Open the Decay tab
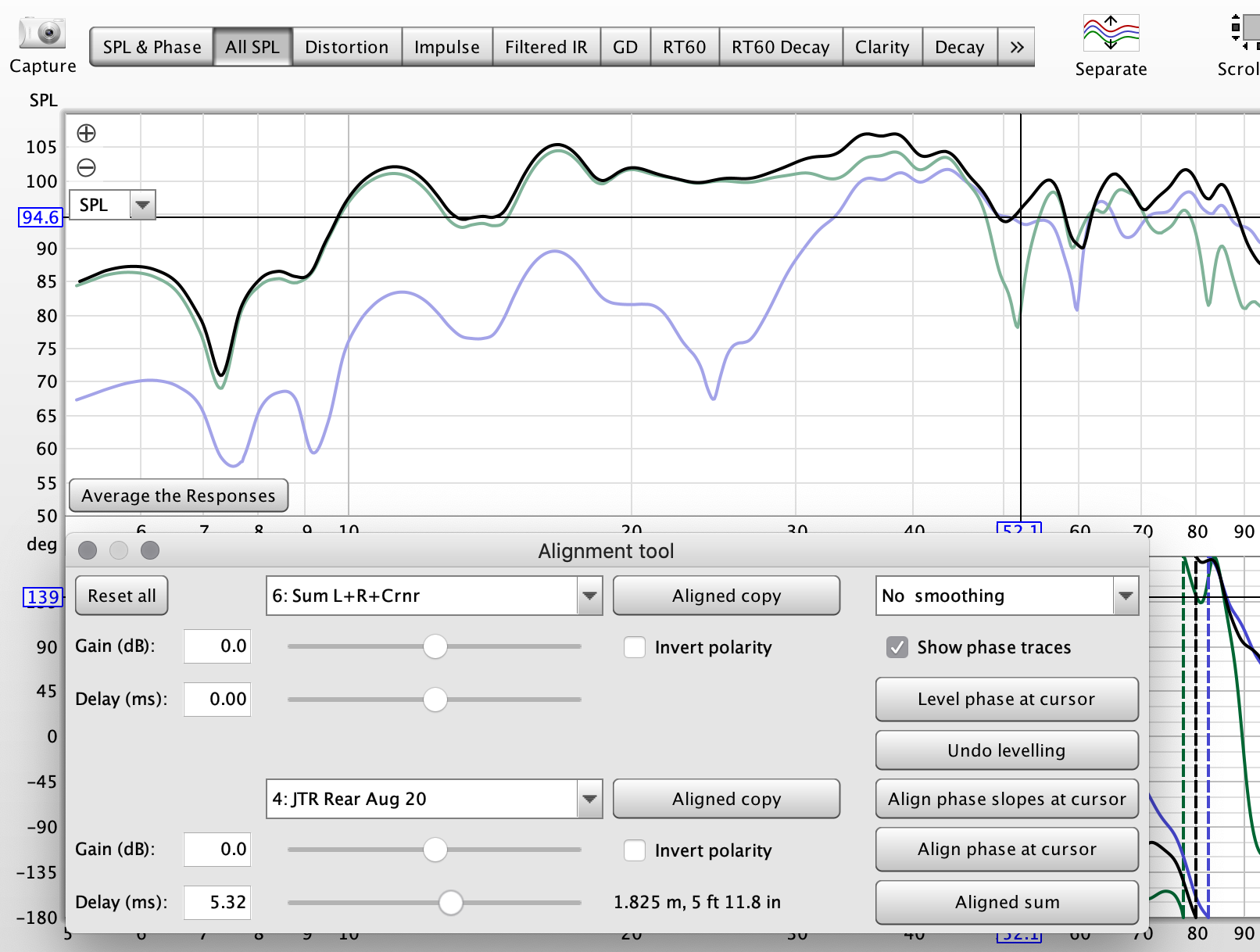Image resolution: width=1260 pixels, height=952 pixels. (960, 47)
